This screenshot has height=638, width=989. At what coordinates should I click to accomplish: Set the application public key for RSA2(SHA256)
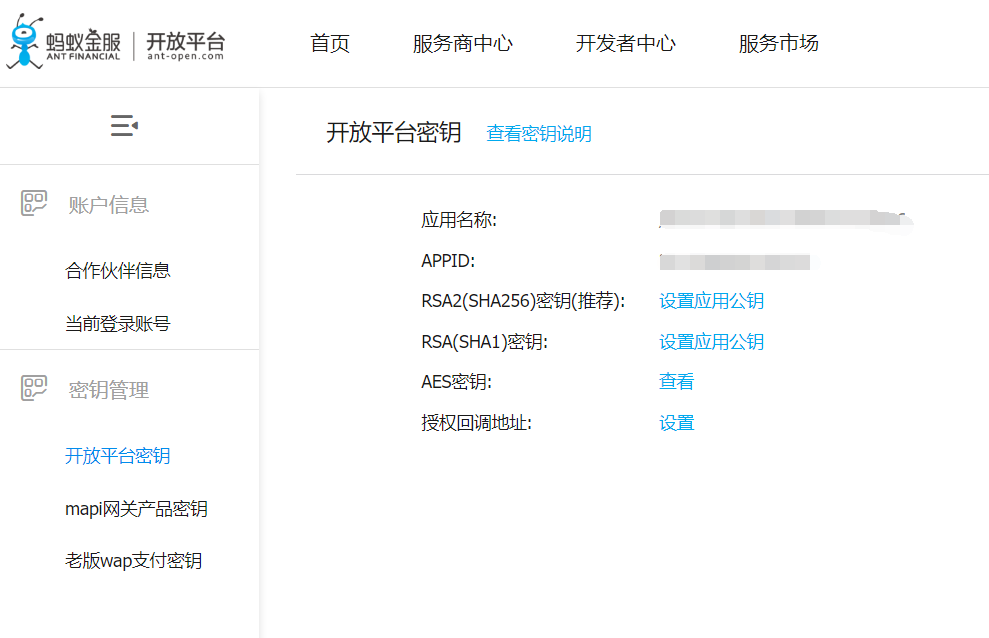coord(711,301)
